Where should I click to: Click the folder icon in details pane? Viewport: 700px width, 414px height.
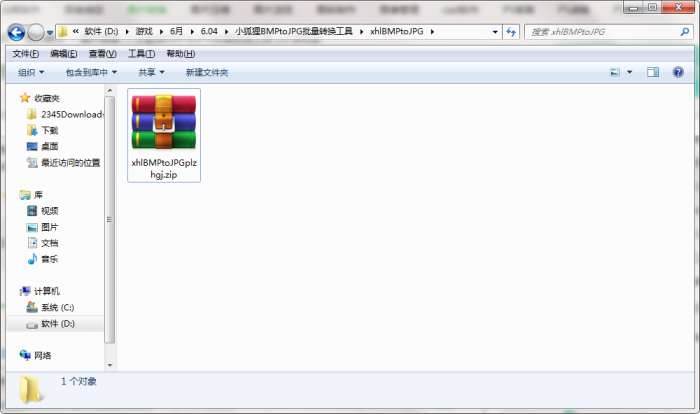click(x=31, y=389)
